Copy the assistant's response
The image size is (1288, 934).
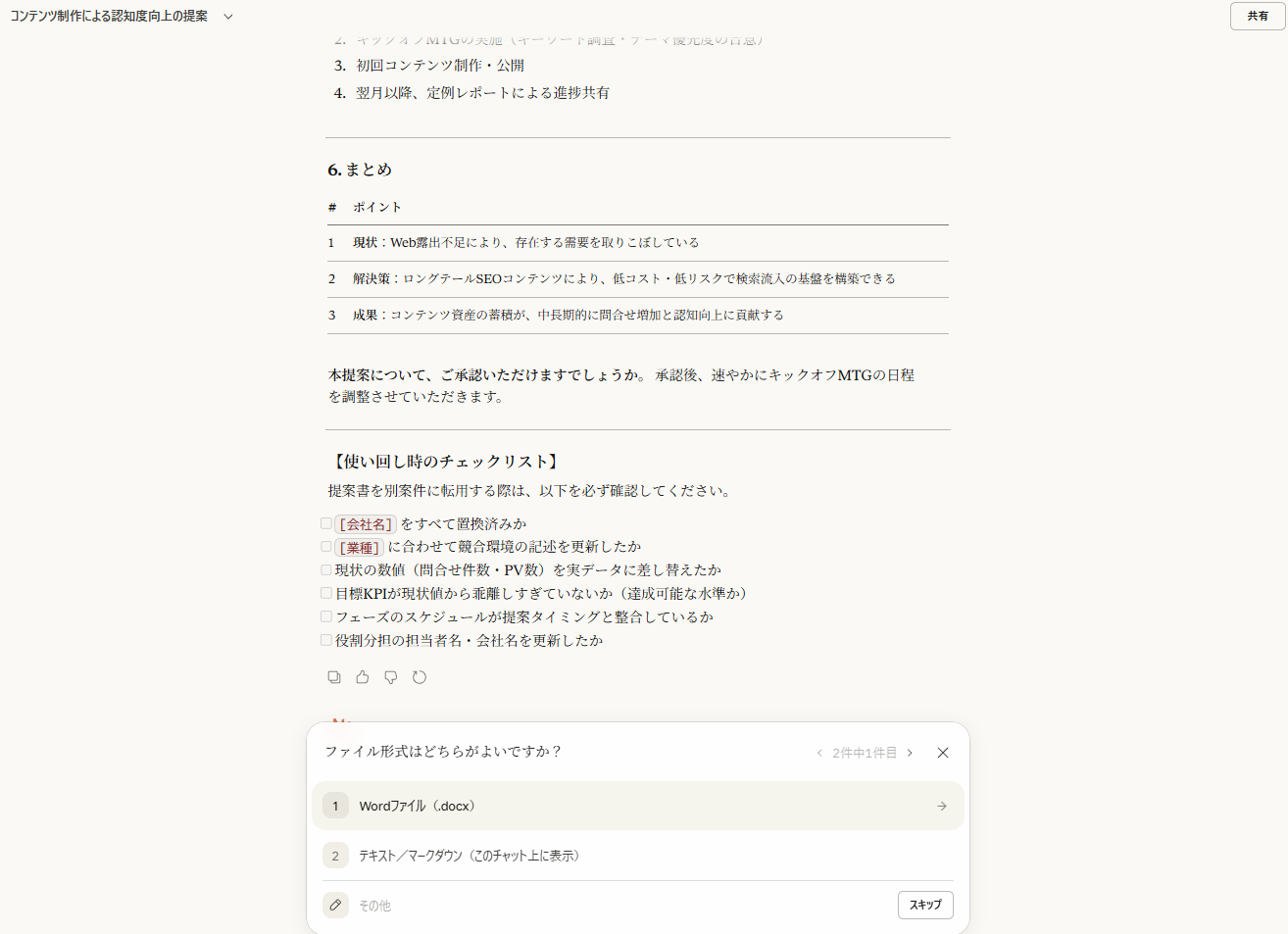[333, 676]
